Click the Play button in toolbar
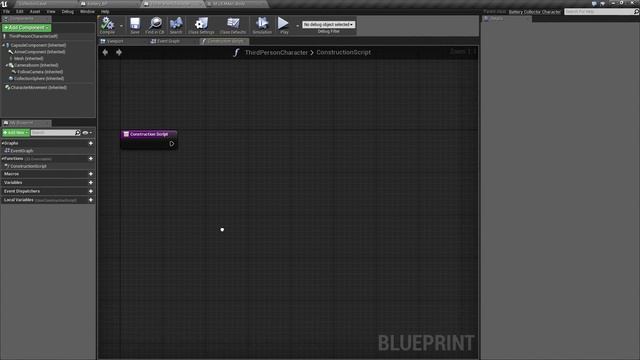 [283, 25]
